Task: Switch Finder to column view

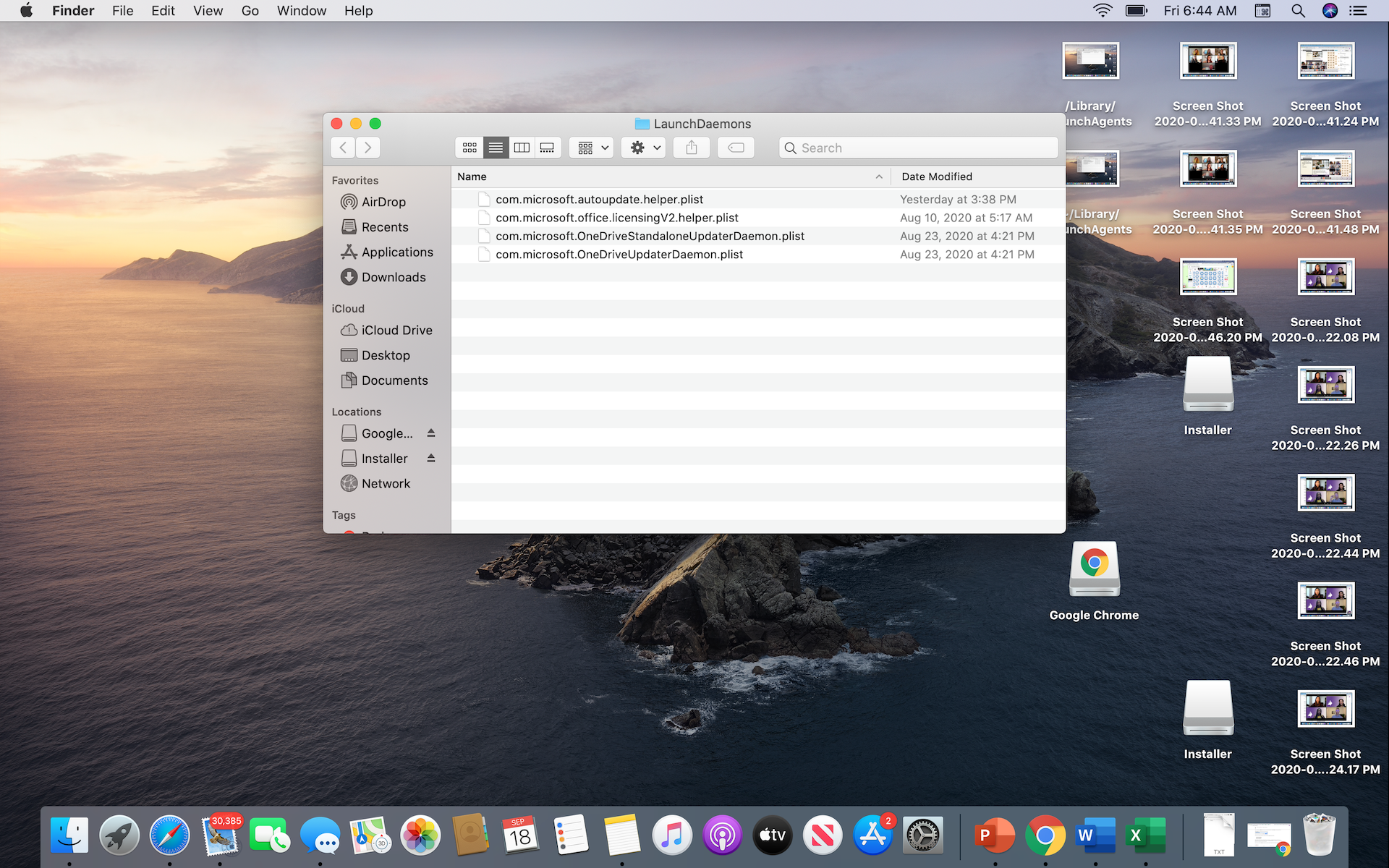Action: click(x=522, y=148)
